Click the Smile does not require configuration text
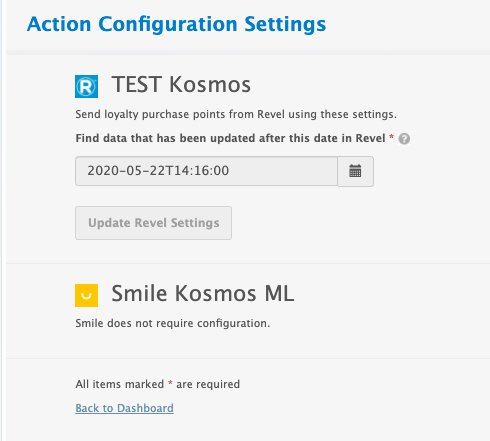490x441 pixels. coord(173,323)
